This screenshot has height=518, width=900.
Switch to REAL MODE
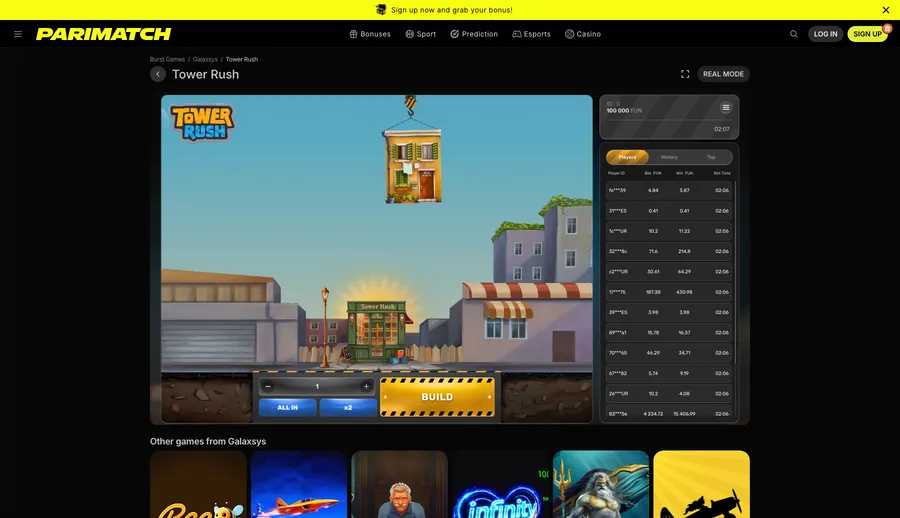723,74
